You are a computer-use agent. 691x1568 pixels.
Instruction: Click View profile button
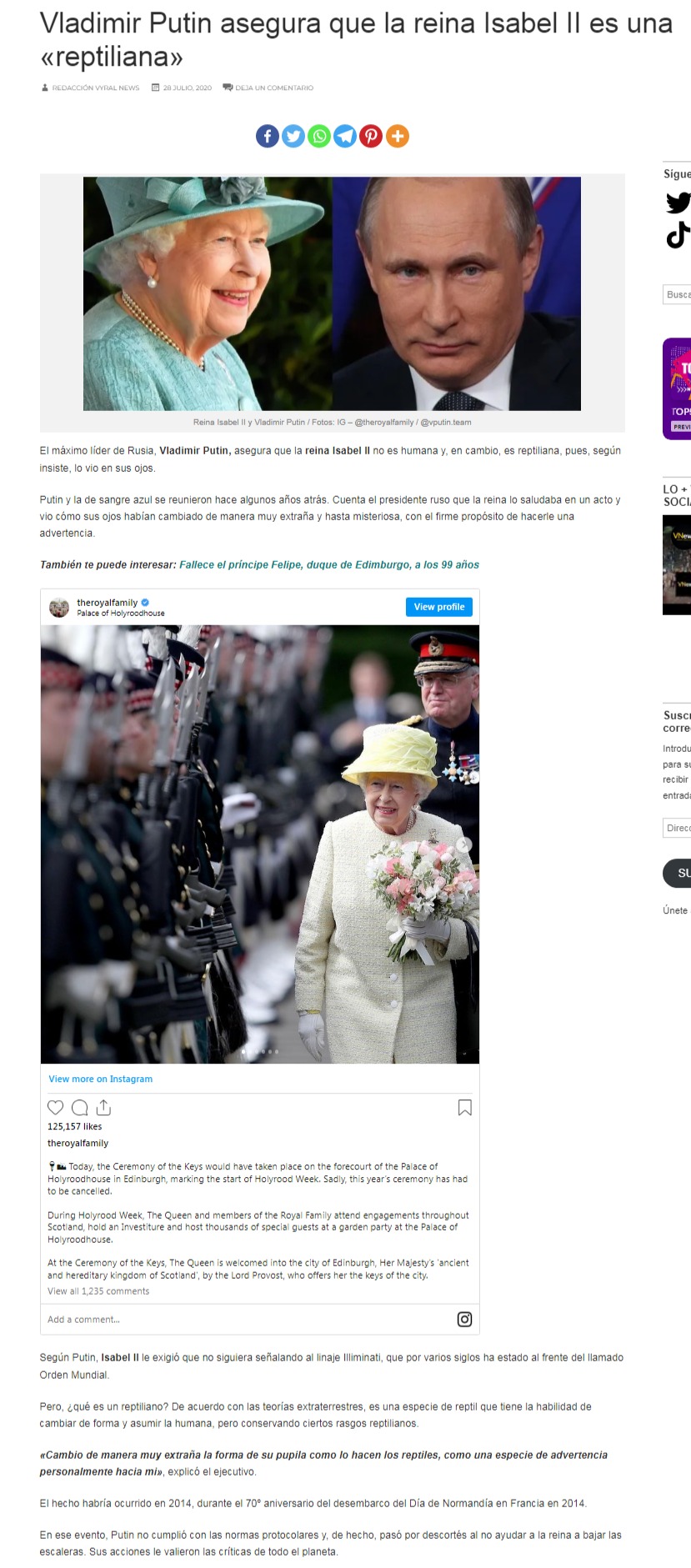[439, 607]
